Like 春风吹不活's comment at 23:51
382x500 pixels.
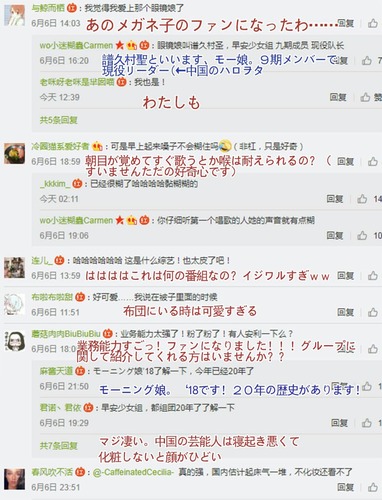point(373,487)
